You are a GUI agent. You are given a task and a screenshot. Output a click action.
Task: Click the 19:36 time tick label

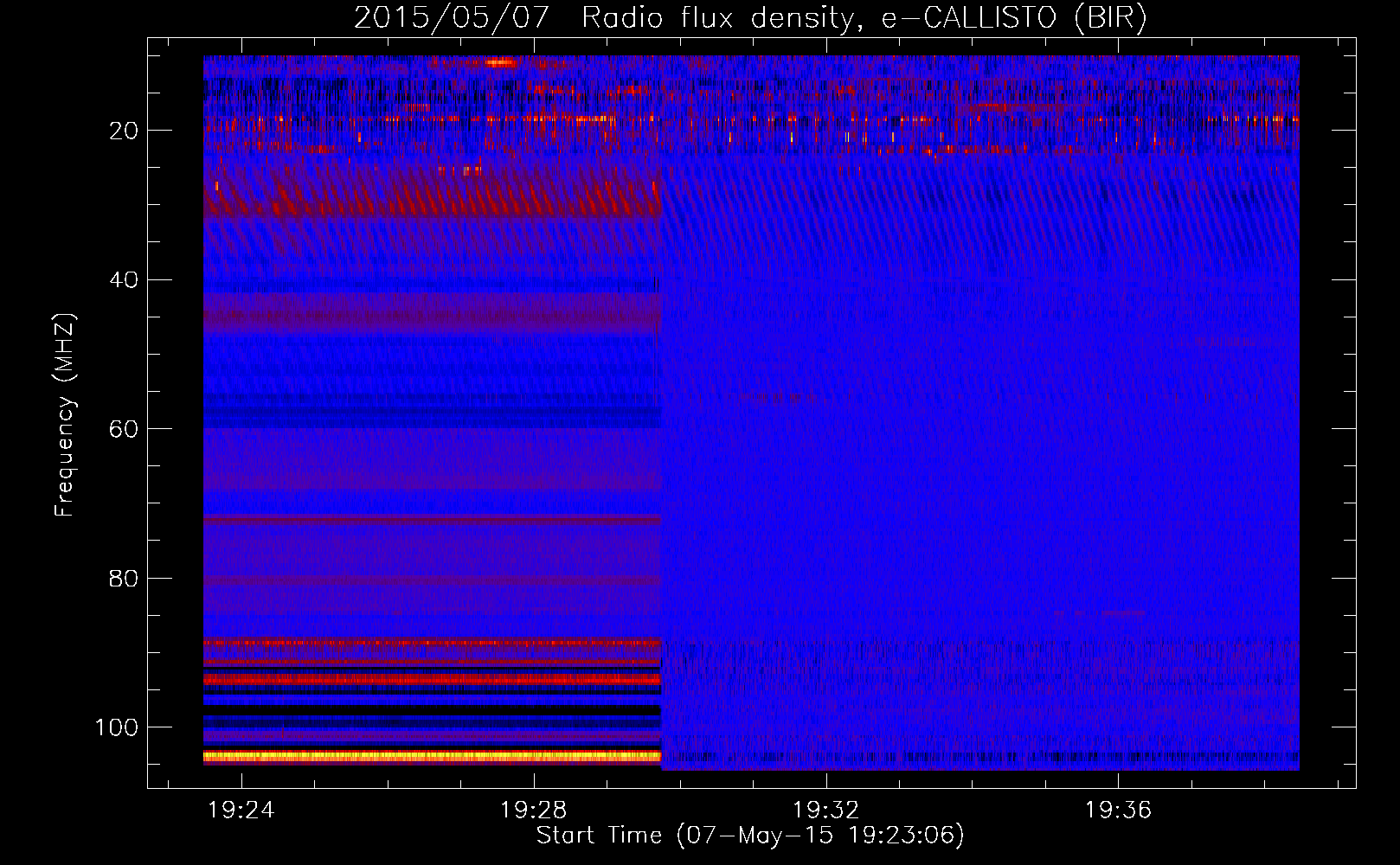1119,810
